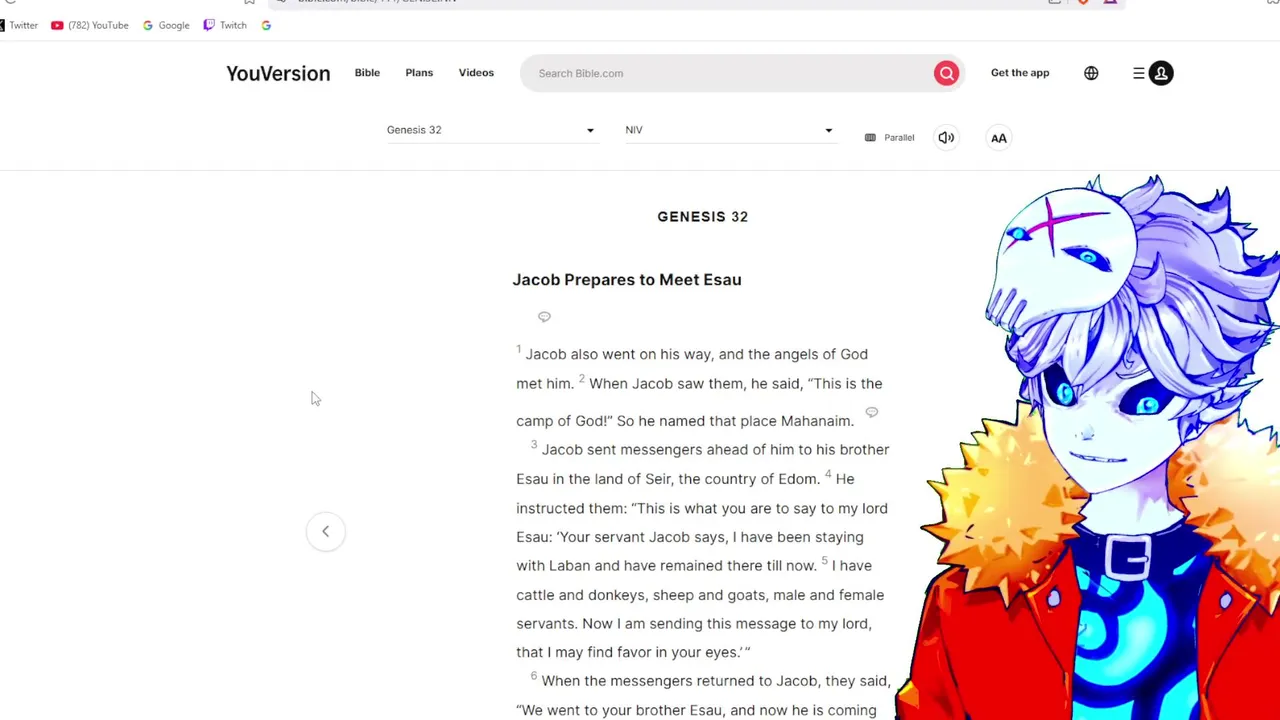This screenshot has width=1280, height=720.
Task: Enable Parallel reading mode
Action: click(889, 138)
